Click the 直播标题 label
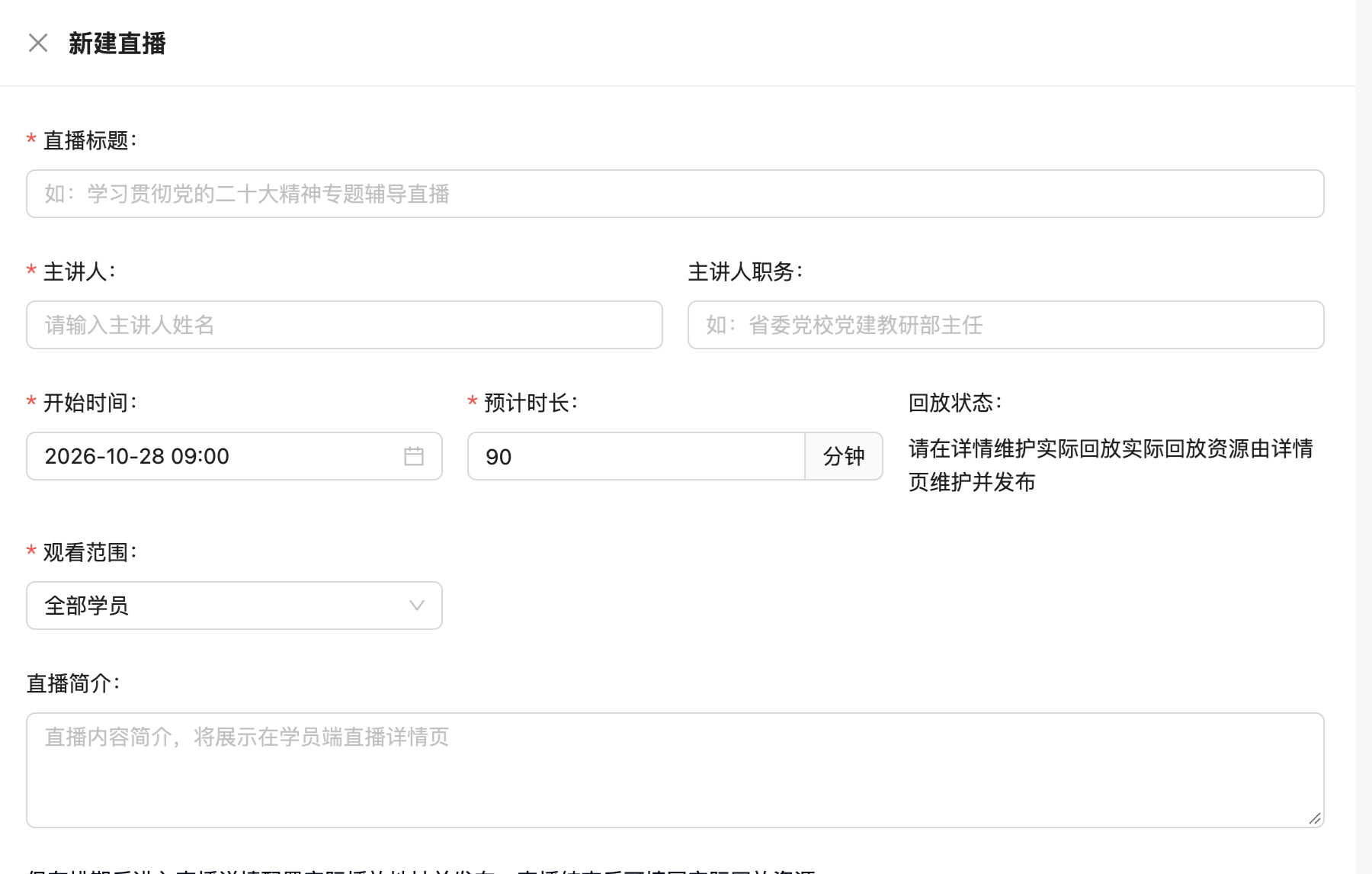 pyautogui.click(x=90, y=140)
